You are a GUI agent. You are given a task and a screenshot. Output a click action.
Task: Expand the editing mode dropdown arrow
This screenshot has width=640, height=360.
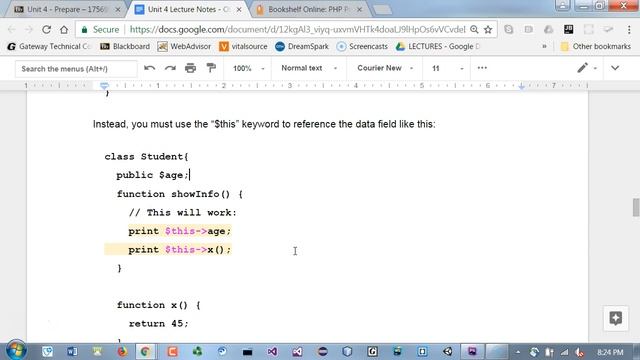tap(596, 68)
